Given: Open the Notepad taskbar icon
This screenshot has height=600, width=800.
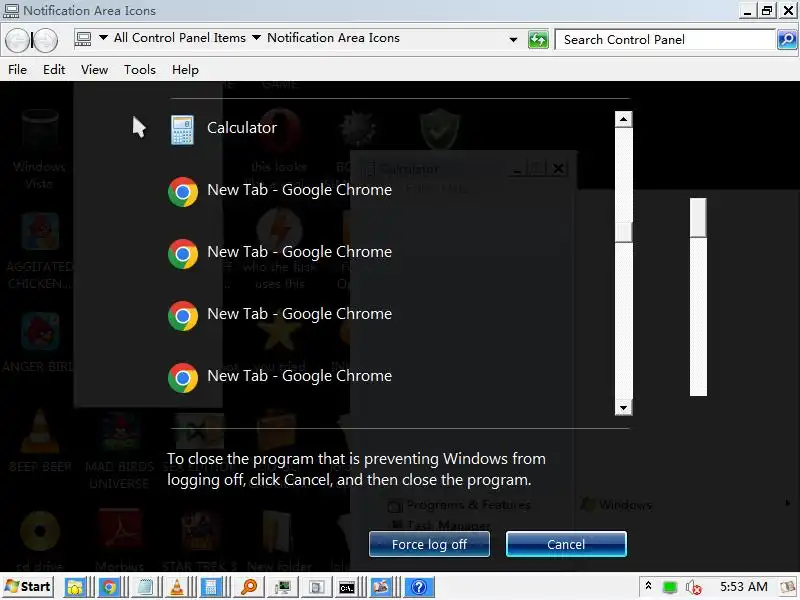Looking at the screenshot, I should tap(144, 587).
